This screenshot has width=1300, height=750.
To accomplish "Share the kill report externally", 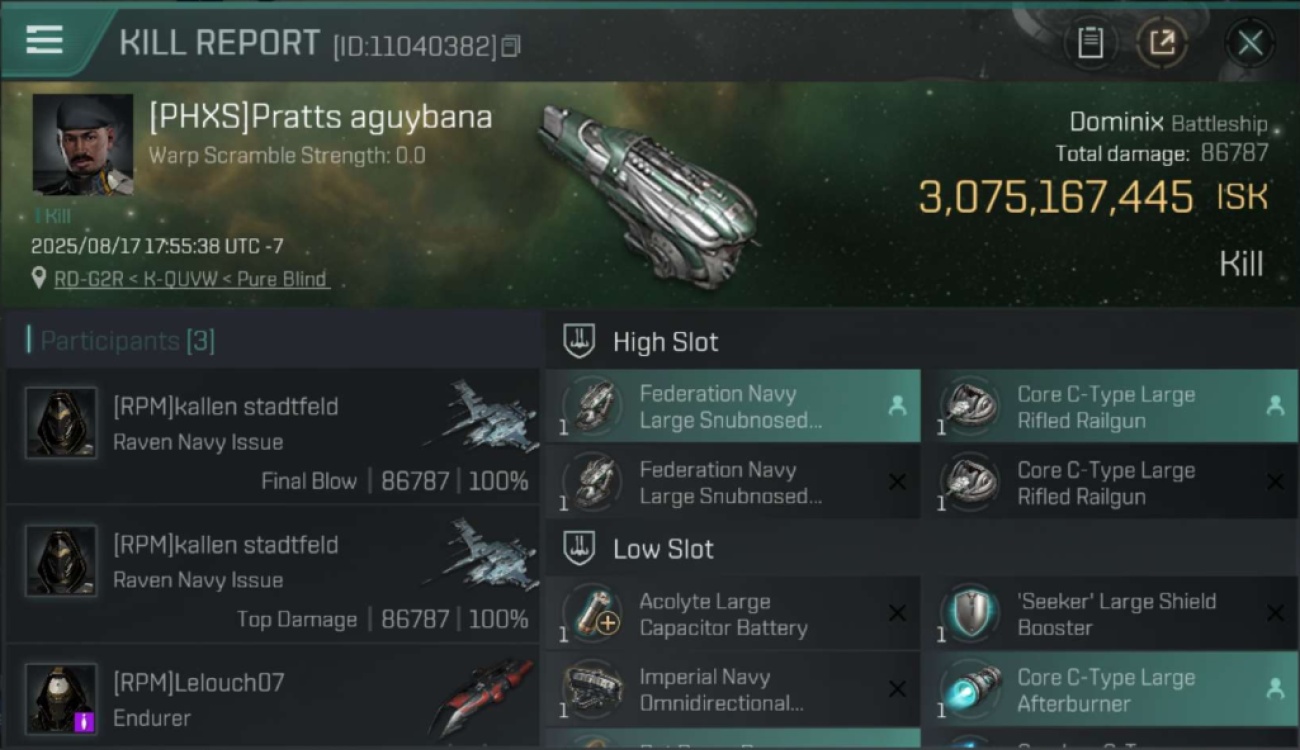I will [1162, 43].
